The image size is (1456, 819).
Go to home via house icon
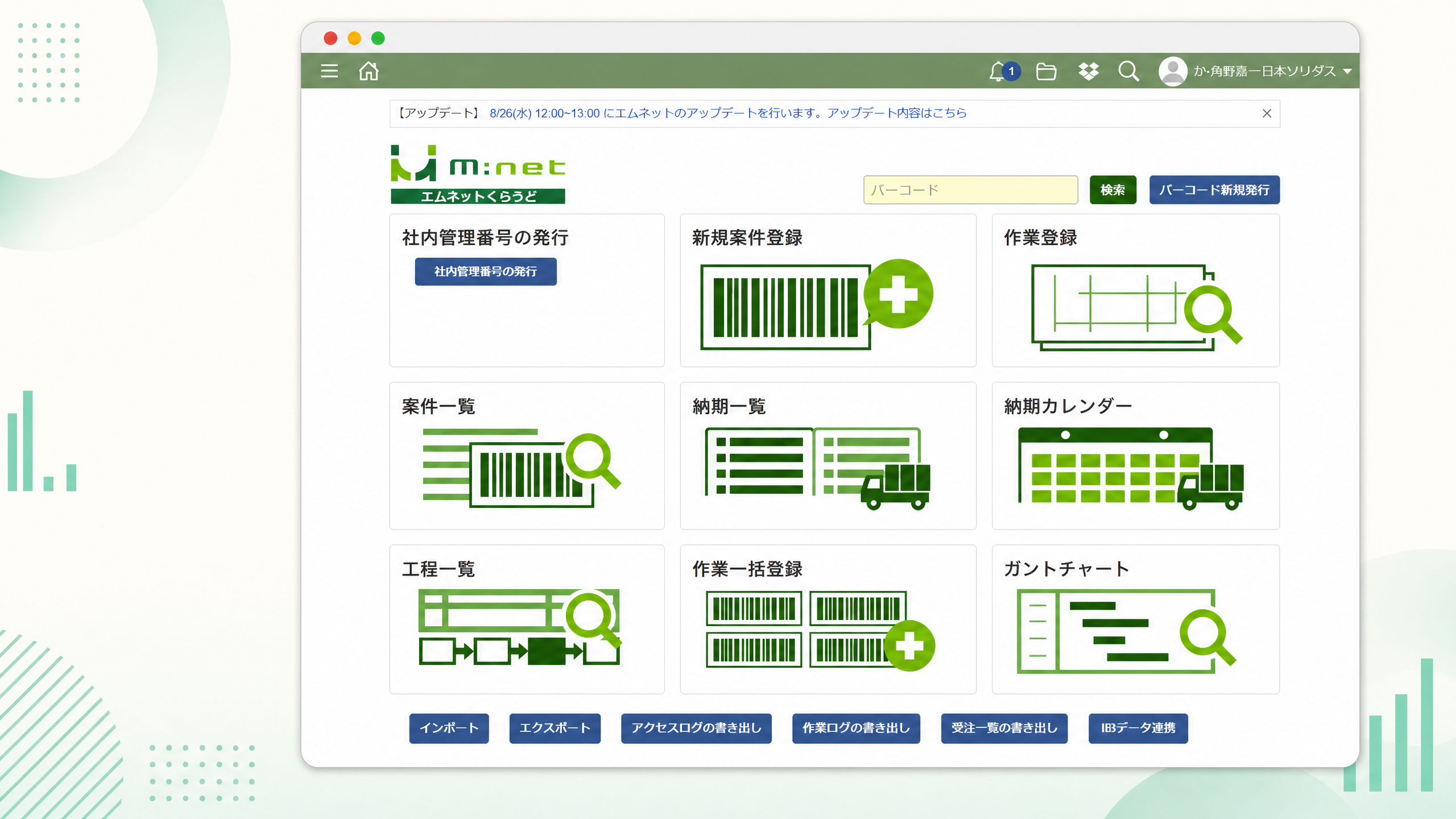369,71
